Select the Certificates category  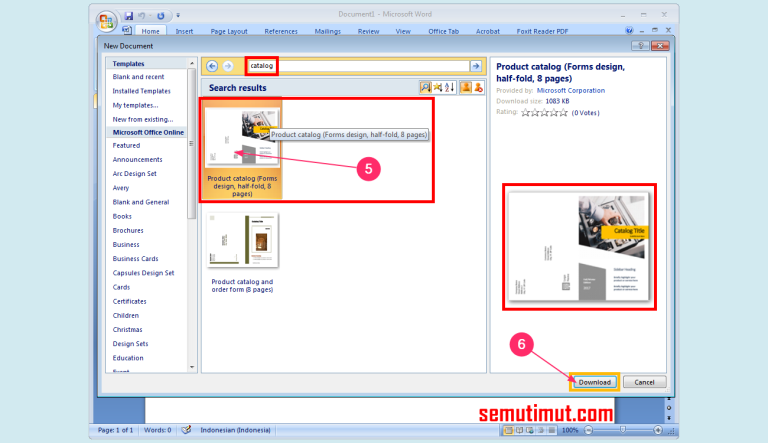tap(129, 301)
